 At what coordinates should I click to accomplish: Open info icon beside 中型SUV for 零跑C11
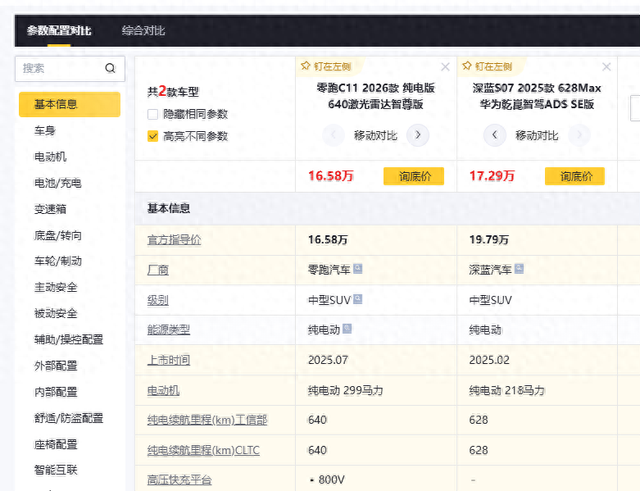click(358, 299)
